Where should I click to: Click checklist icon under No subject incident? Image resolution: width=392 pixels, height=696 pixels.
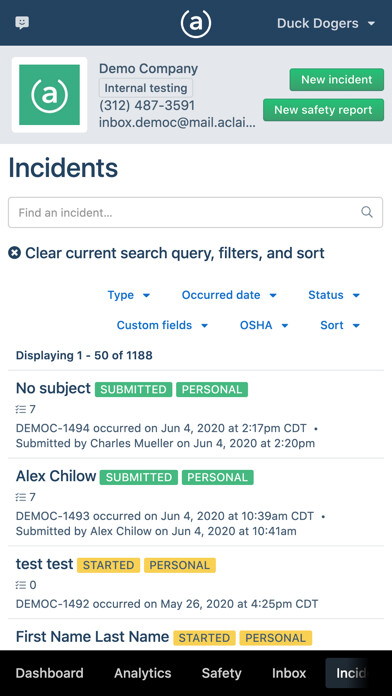coord(20,409)
